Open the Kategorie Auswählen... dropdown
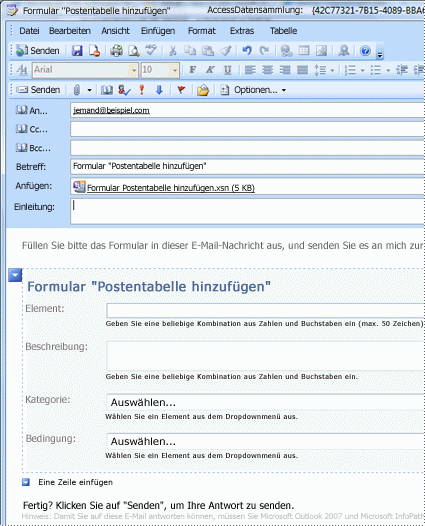The image size is (425, 526). [x=265, y=402]
